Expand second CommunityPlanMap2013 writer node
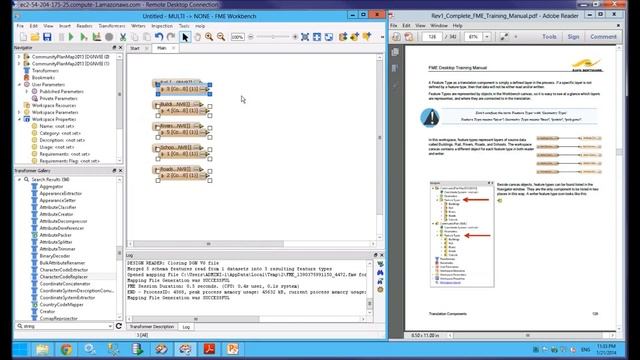 [x=19, y=64]
